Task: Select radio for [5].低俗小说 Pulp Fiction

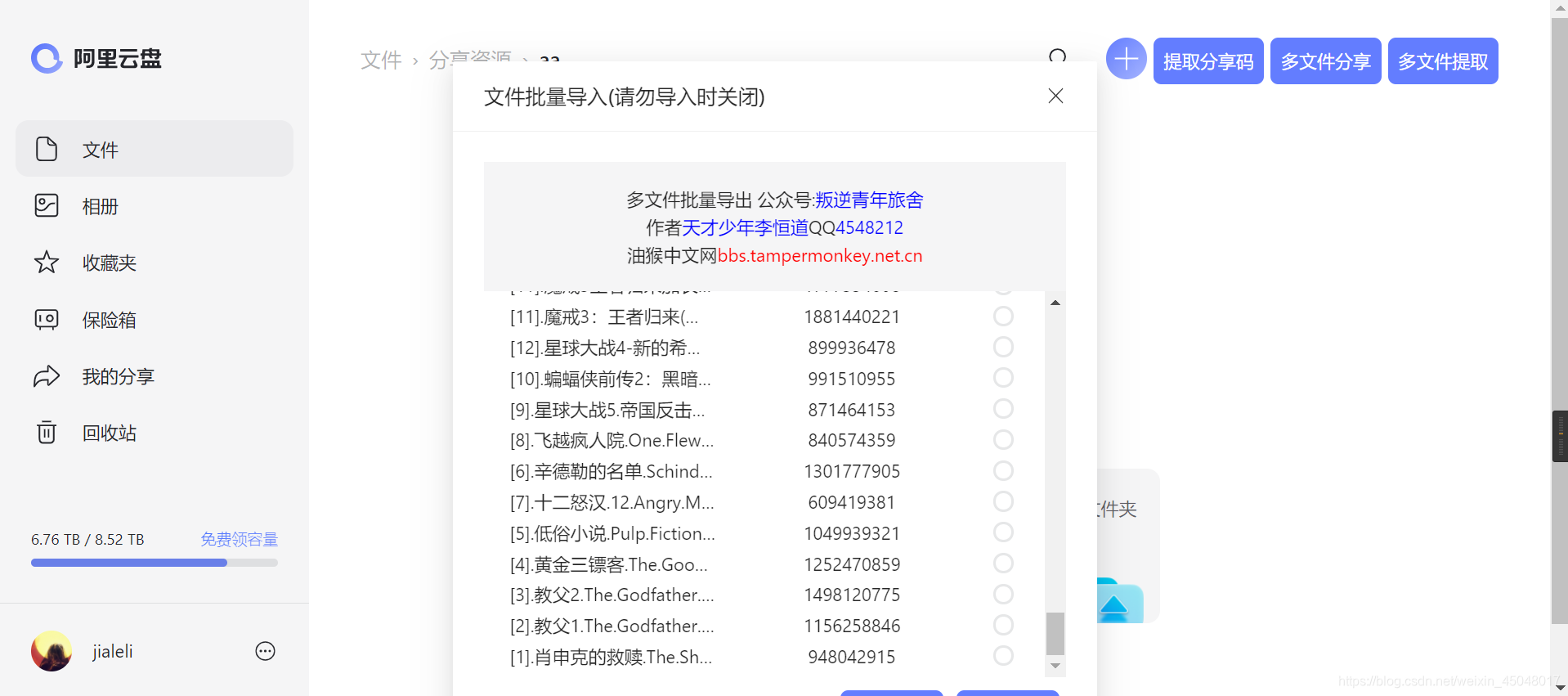Action: tap(1003, 532)
